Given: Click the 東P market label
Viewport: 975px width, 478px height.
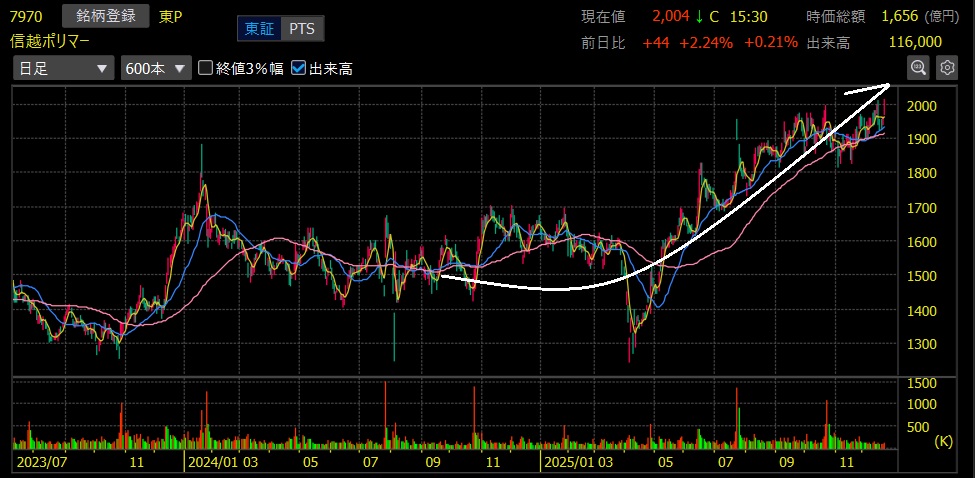Looking at the screenshot, I should [x=171, y=17].
